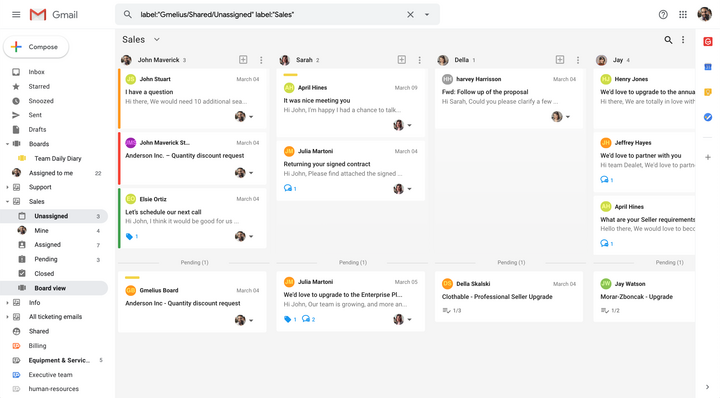Image resolution: width=720 pixels, height=398 pixels.
Task: Open the Gmelius icon in the right side panel
Action: [708, 42]
